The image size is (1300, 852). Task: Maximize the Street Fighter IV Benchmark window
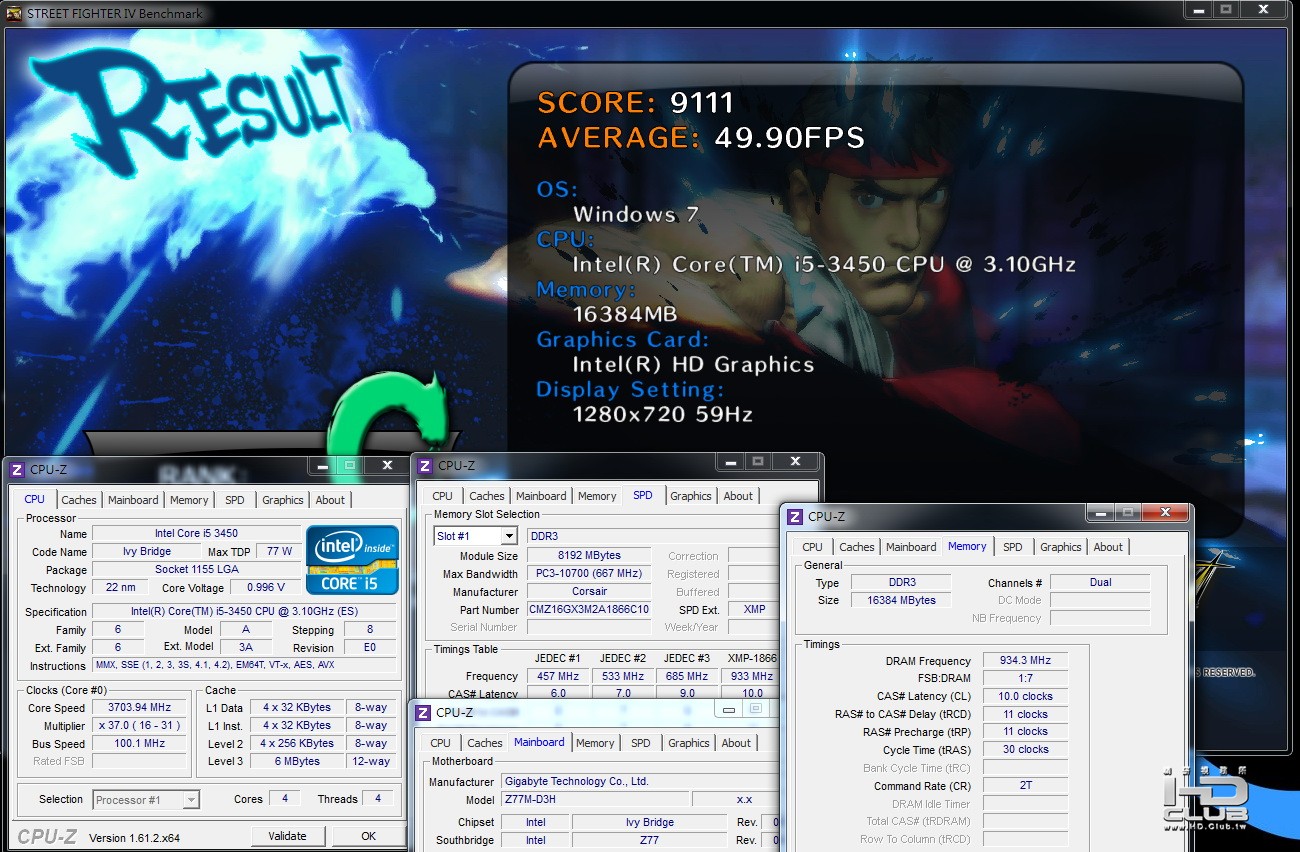[1226, 10]
